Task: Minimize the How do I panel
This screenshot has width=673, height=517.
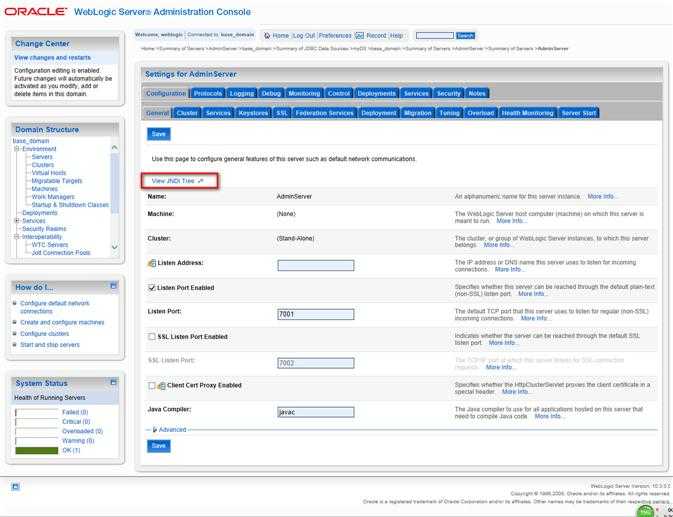Action: 113,286
